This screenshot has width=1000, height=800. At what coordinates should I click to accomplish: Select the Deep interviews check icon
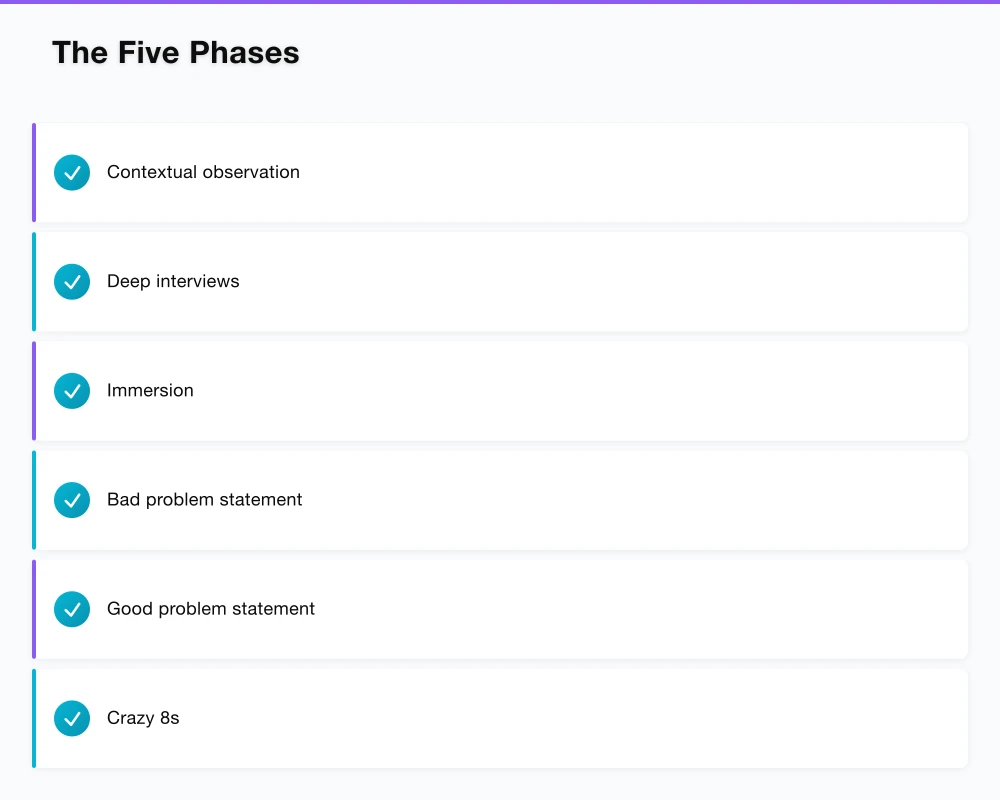[x=72, y=281]
